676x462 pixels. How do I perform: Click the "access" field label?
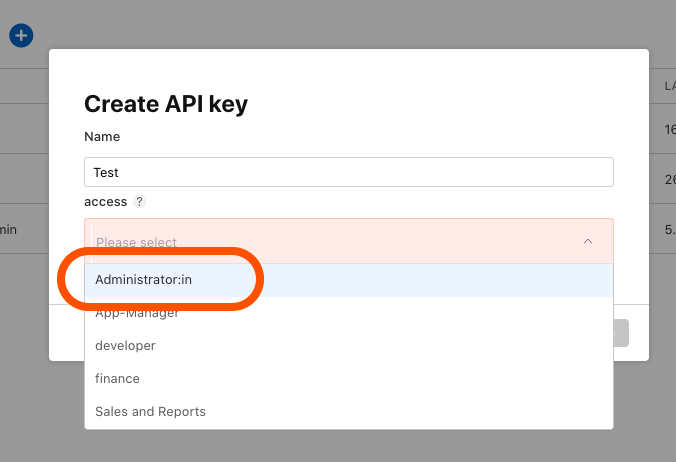(105, 202)
